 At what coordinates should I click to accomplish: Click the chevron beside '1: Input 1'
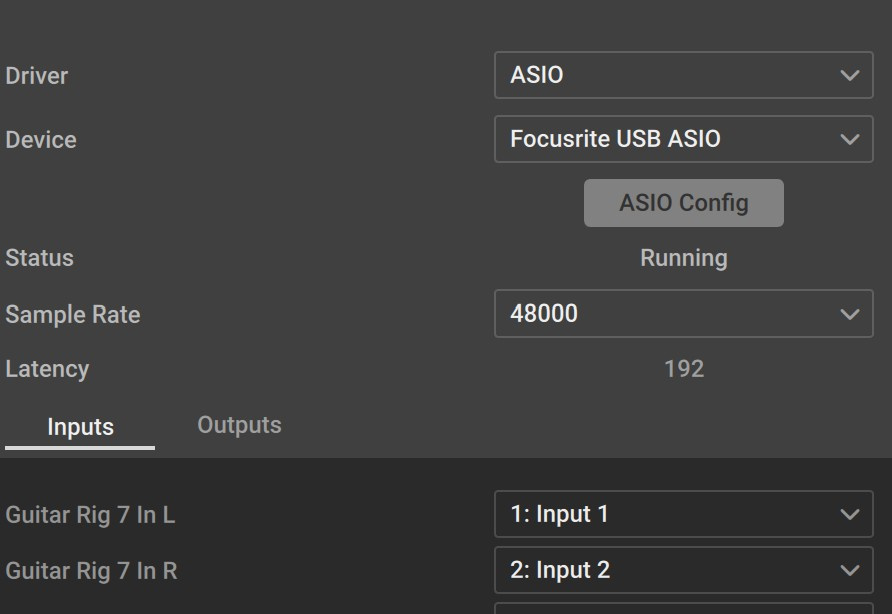click(x=850, y=515)
